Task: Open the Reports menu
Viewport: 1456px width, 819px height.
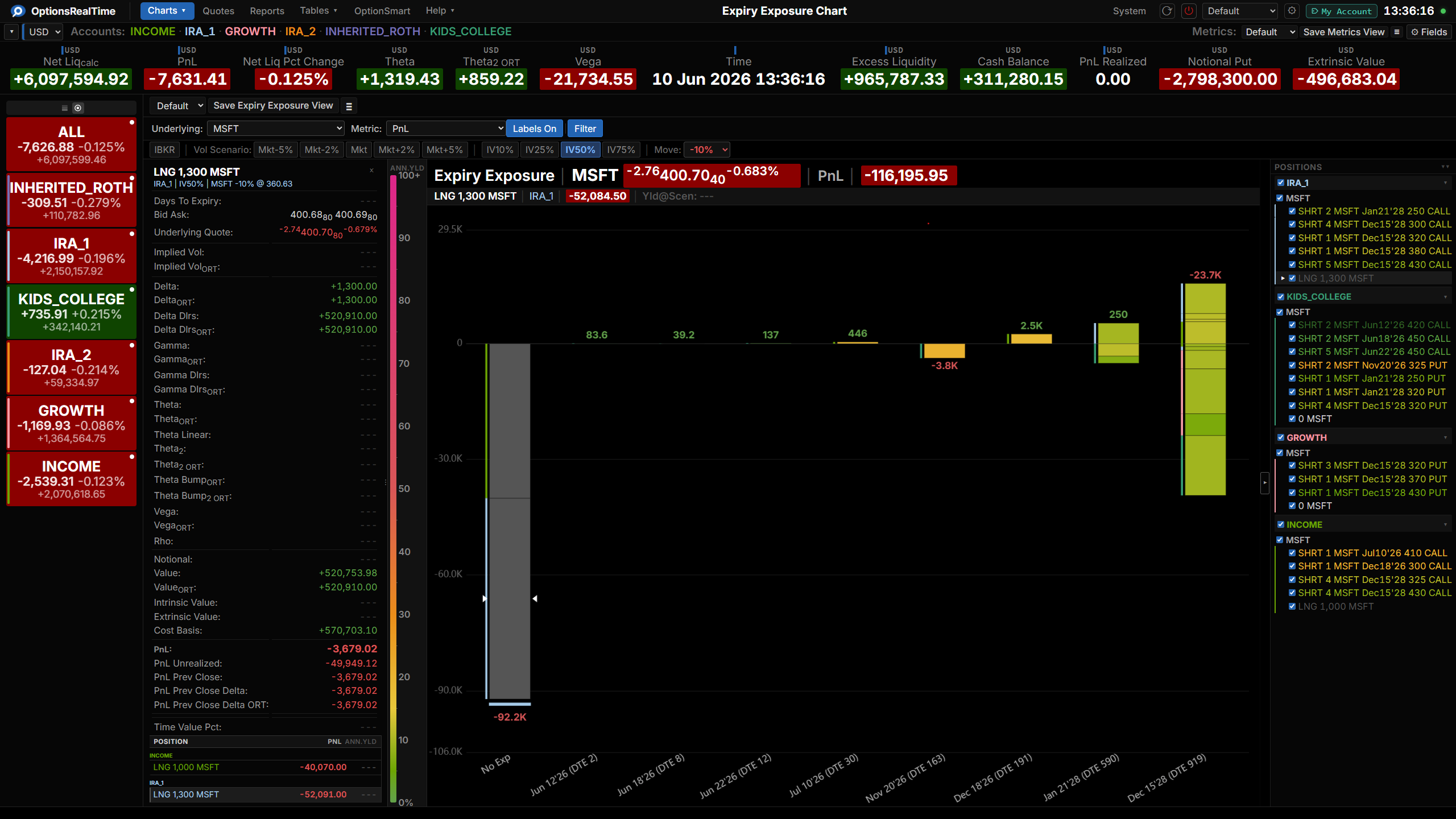Action: tap(267, 11)
